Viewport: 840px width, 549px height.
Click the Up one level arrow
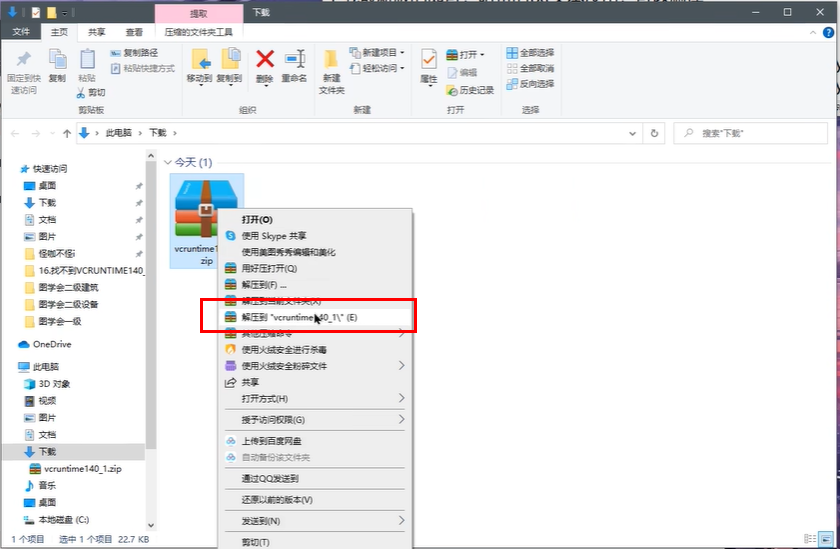(66, 133)
